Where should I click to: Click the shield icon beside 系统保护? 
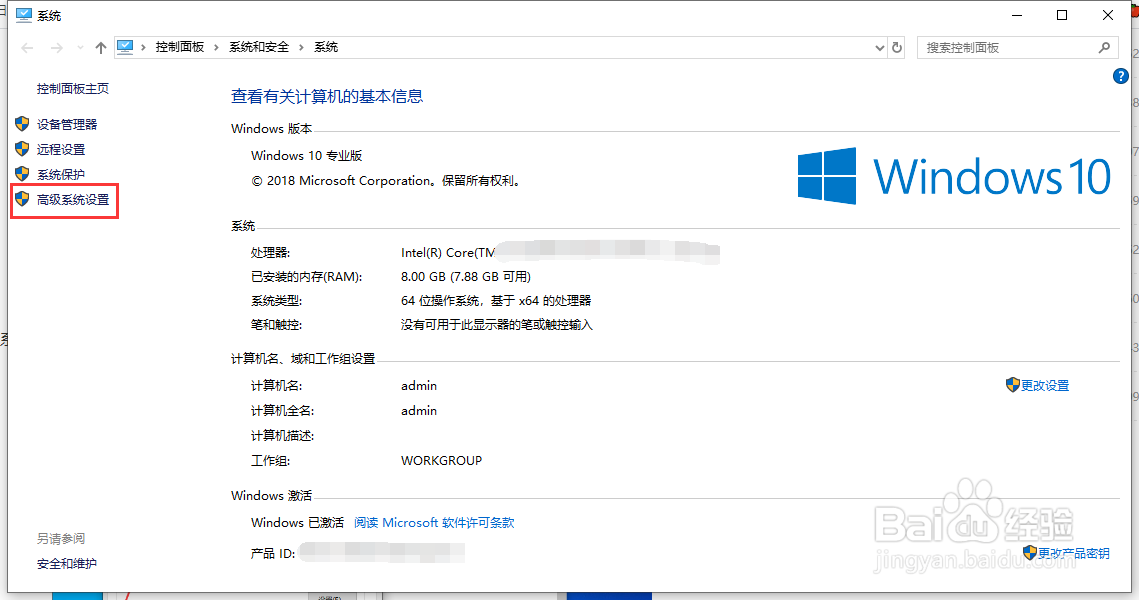23,174
